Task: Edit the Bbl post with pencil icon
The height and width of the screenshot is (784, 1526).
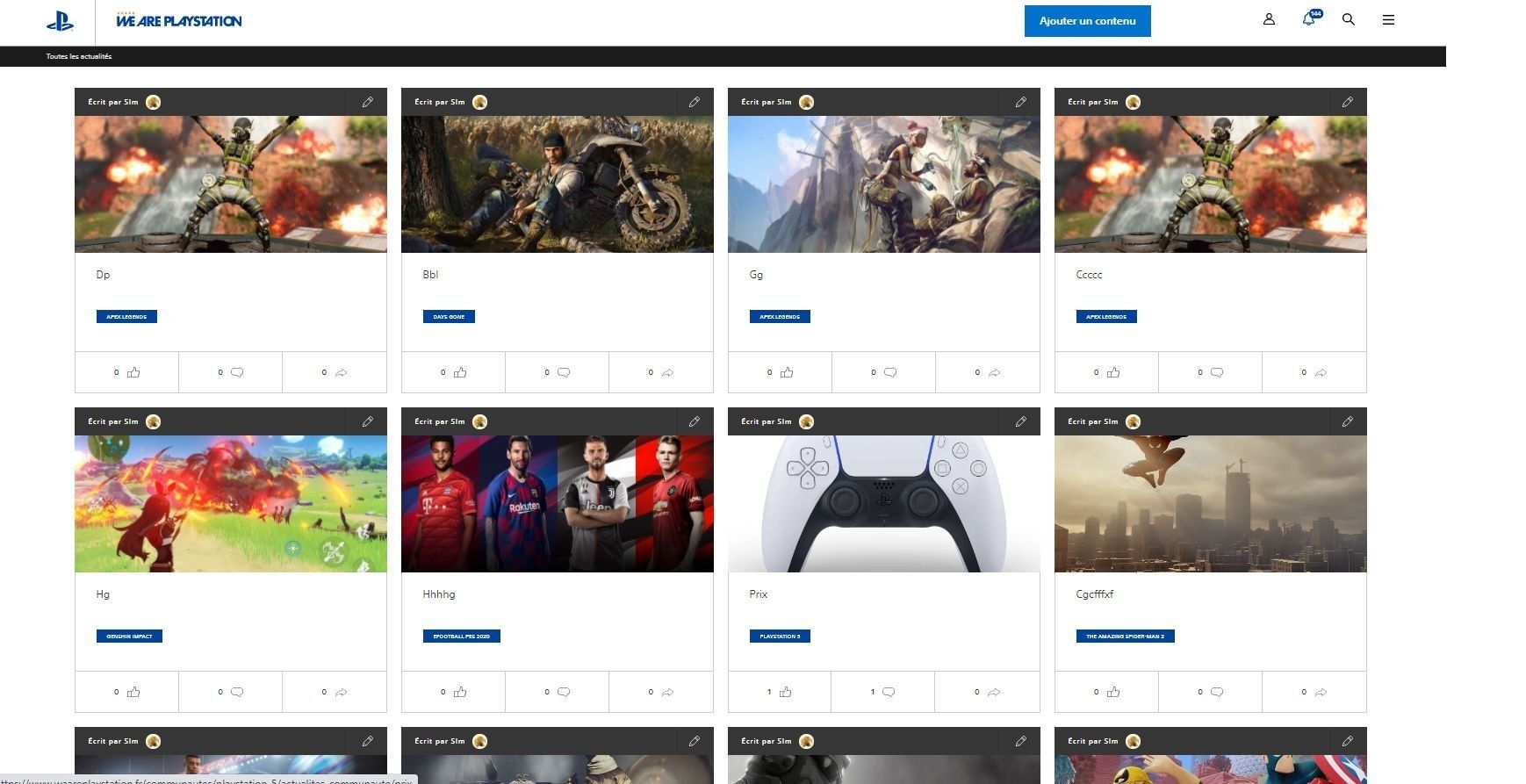Action: 695,102
